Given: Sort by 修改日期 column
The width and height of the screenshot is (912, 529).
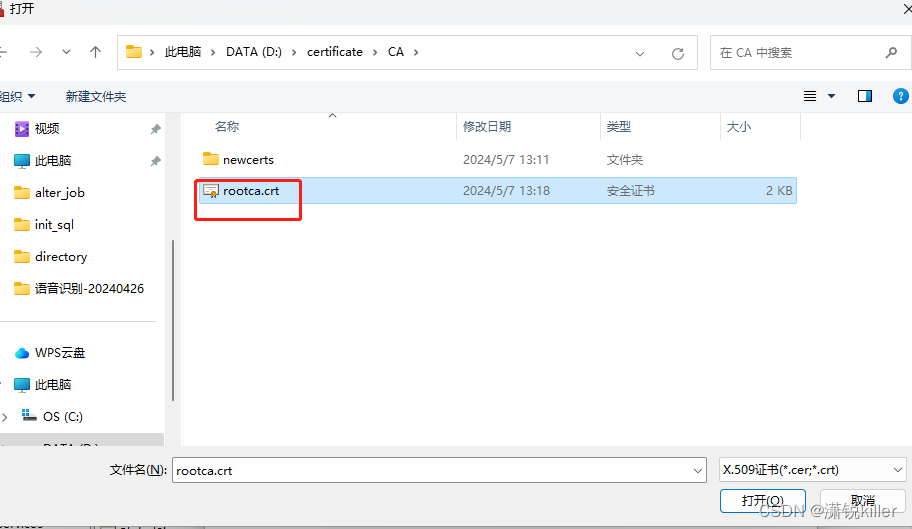Looking at the screenshot, I should click(x=487, y=127).
